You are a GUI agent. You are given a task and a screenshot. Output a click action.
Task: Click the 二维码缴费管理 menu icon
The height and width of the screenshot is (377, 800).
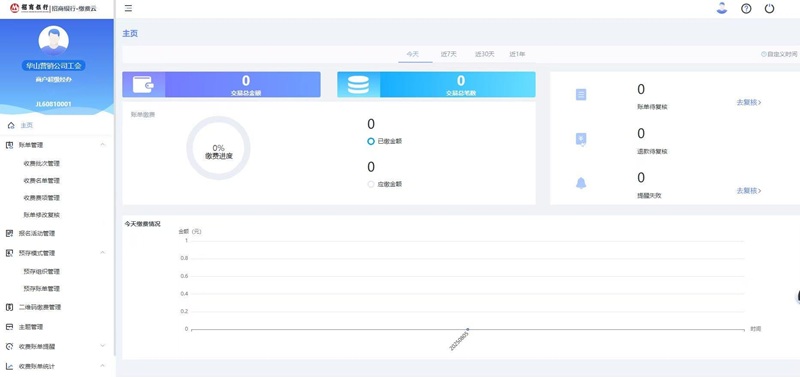(9, 307)
